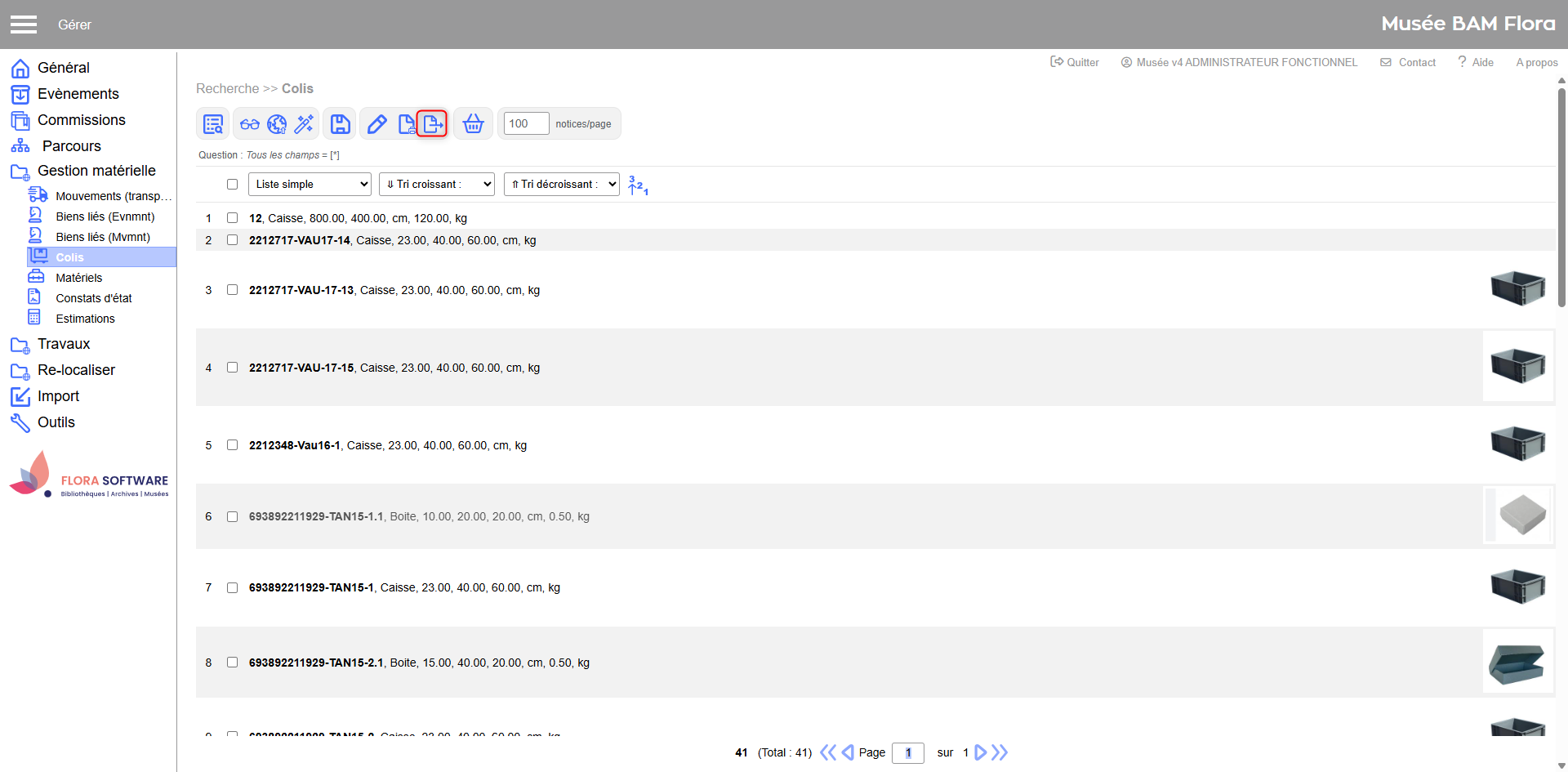Click the pencil edit icon

376,124
